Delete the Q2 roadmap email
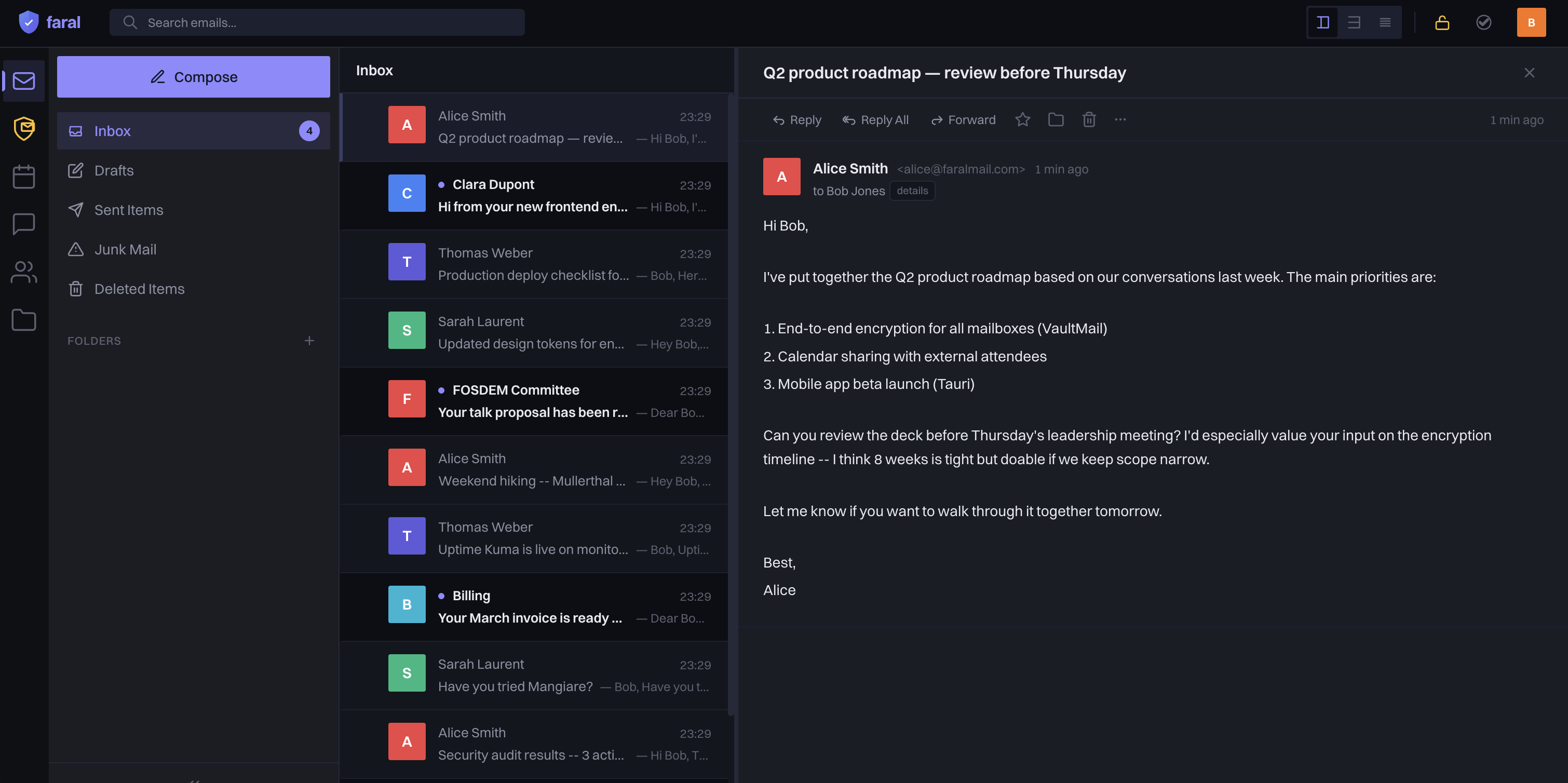The image size is (1568, 783). click(1089, 119)
